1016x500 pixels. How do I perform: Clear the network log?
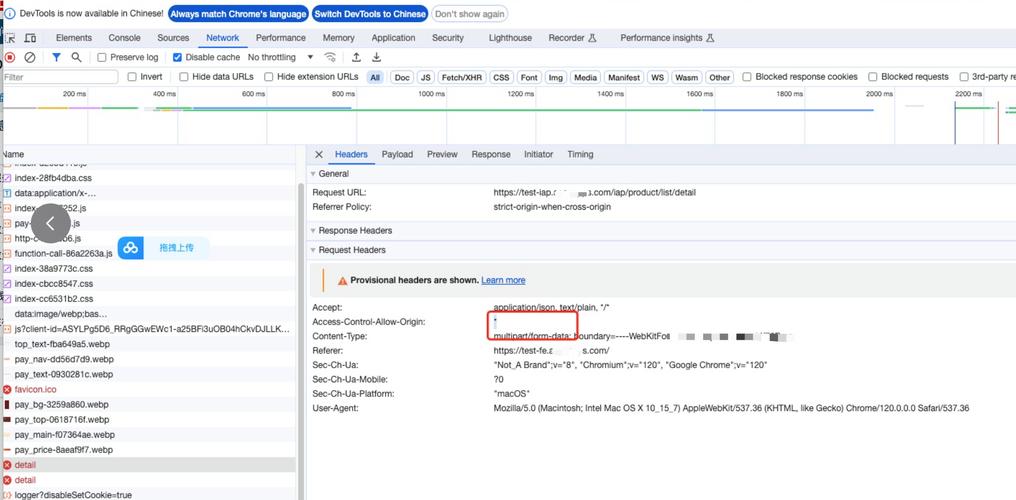[30, 58]
